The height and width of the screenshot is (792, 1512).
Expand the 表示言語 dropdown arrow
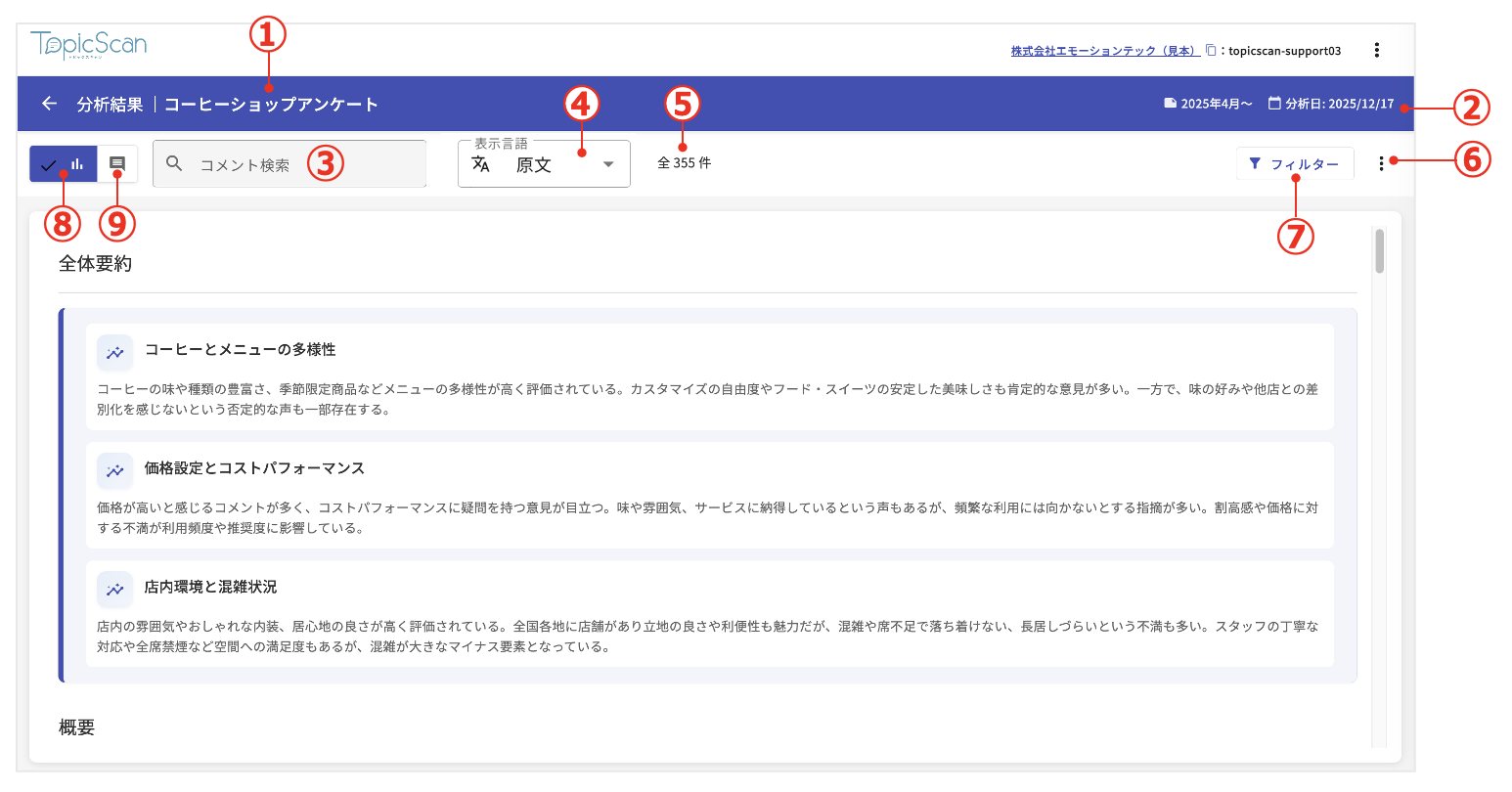[x=608, y=164]
